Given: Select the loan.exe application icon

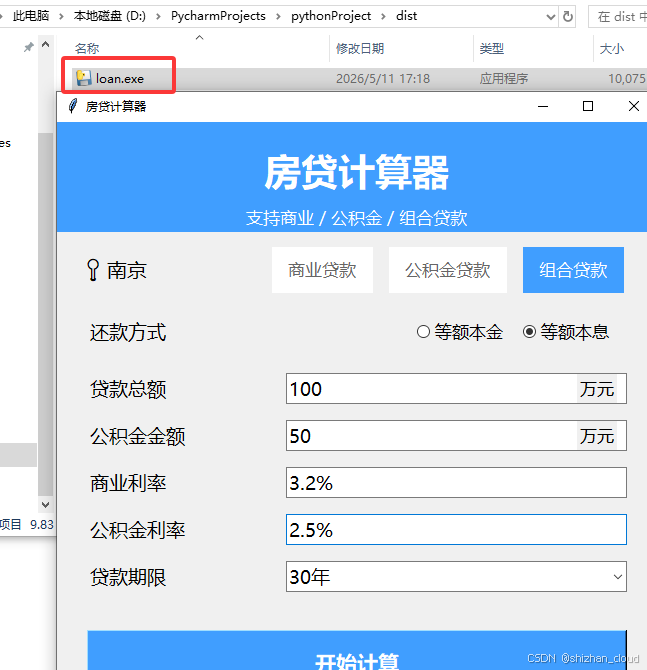Looking at the screenshot, I should click(x=83, y=78).
